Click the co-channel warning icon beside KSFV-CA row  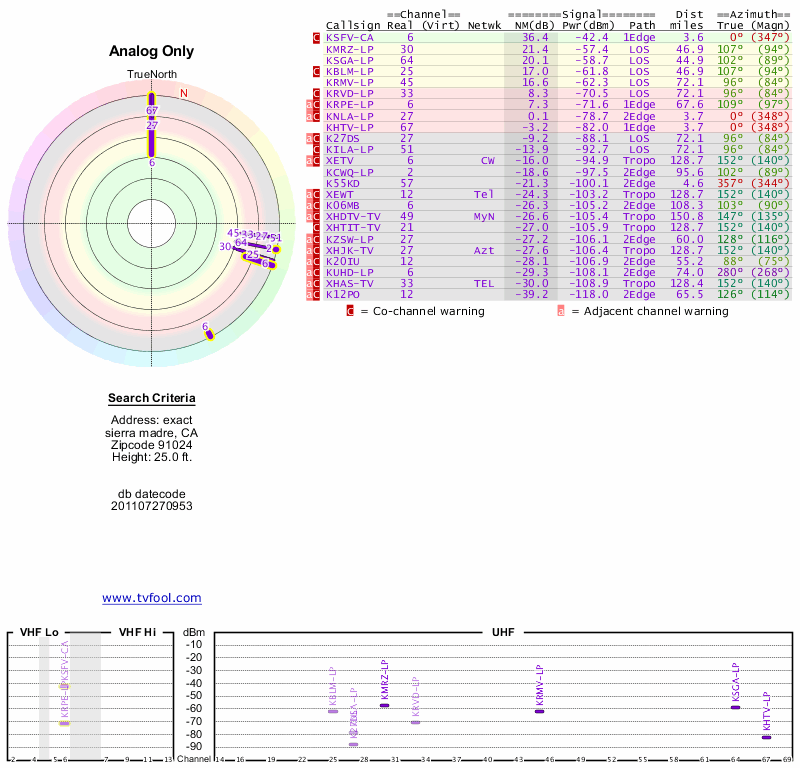(x=317, y=38)
